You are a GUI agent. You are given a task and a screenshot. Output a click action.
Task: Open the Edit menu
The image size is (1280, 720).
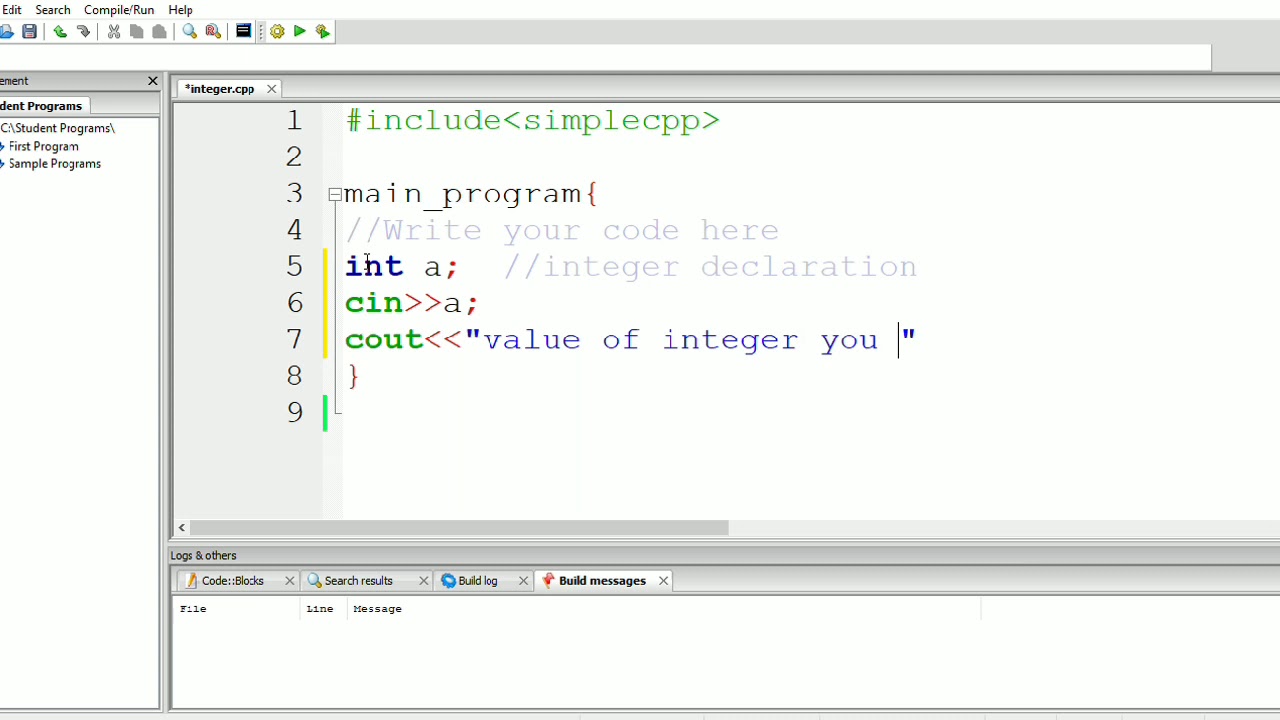[11, 10]
